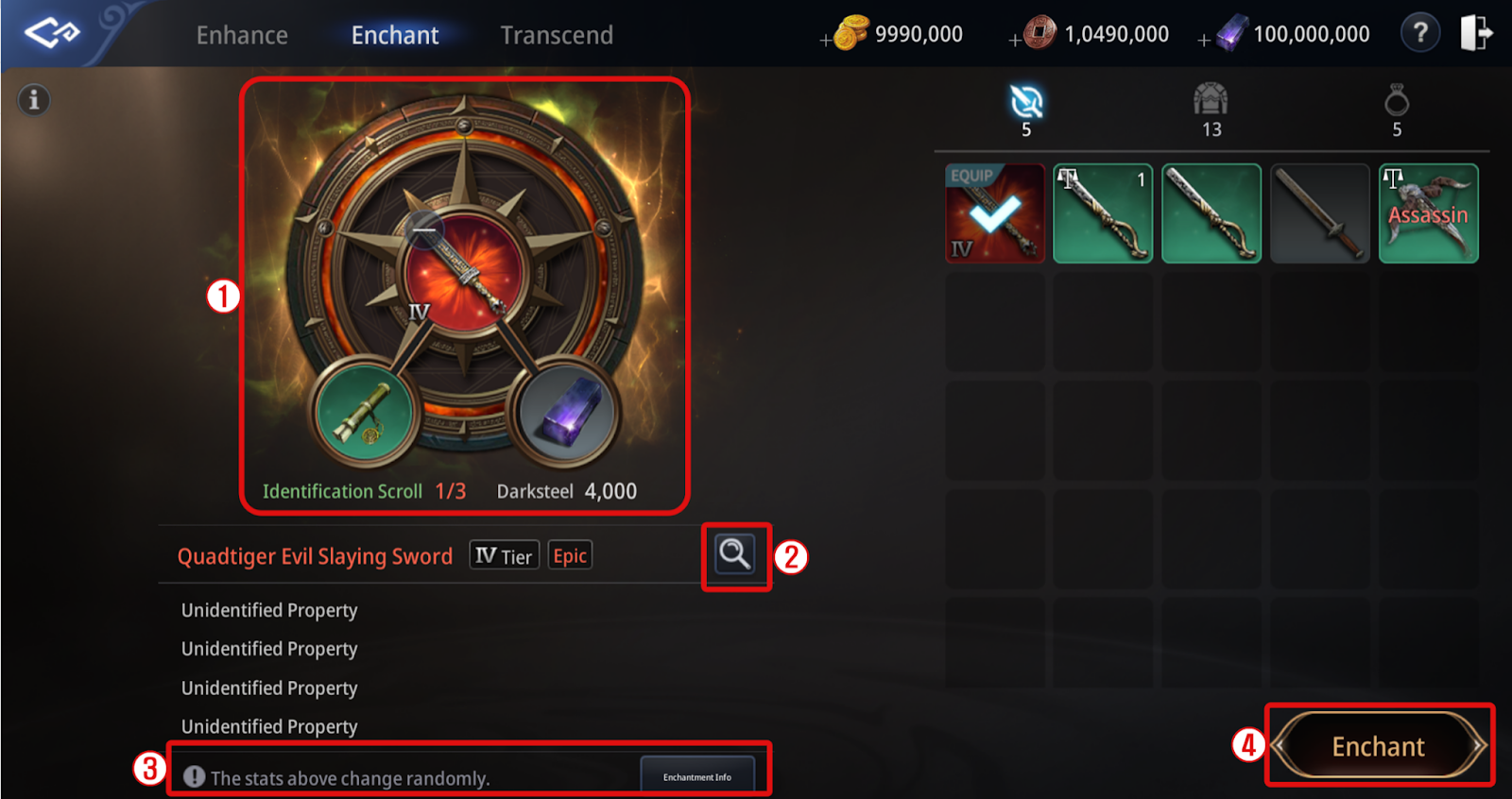Click the back arrow icon
Image resolution: width=1512 pixels, height=799 pixels.
pos(52,33)
